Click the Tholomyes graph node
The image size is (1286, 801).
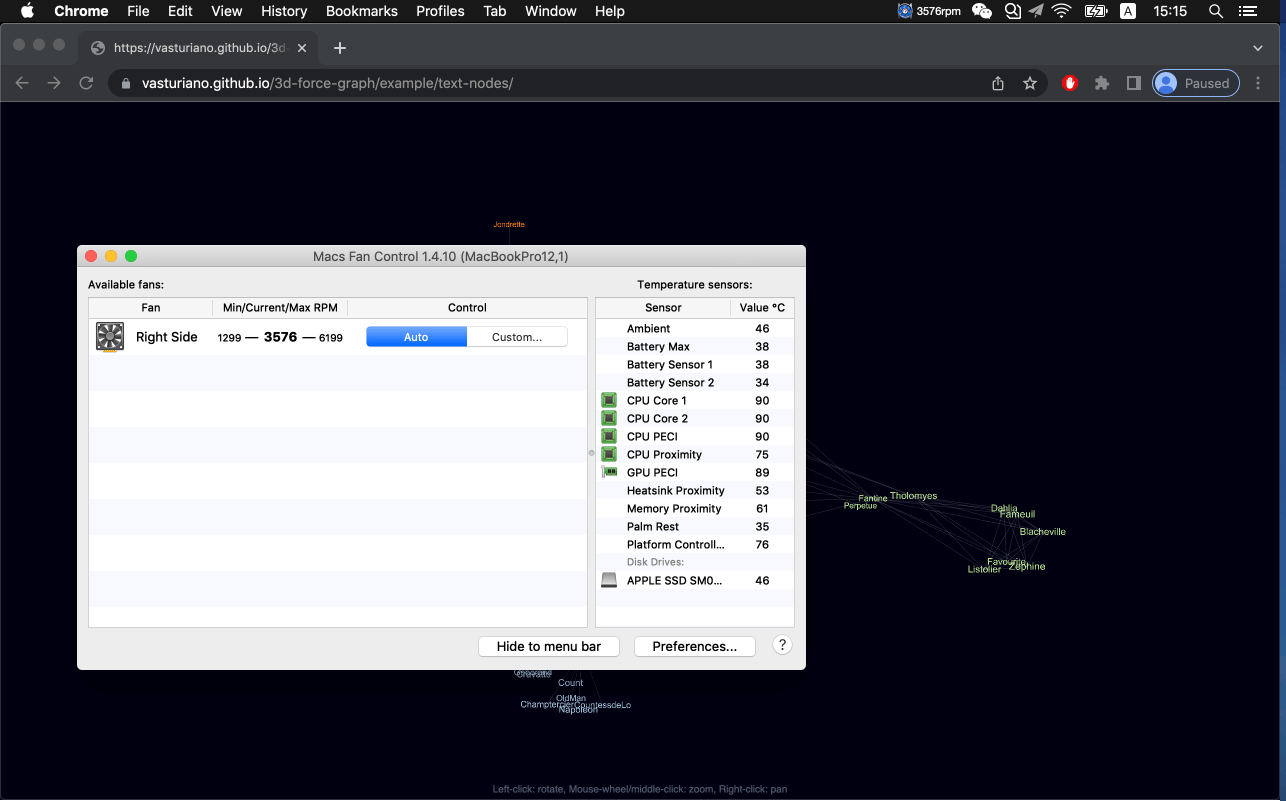click(914, 496)
